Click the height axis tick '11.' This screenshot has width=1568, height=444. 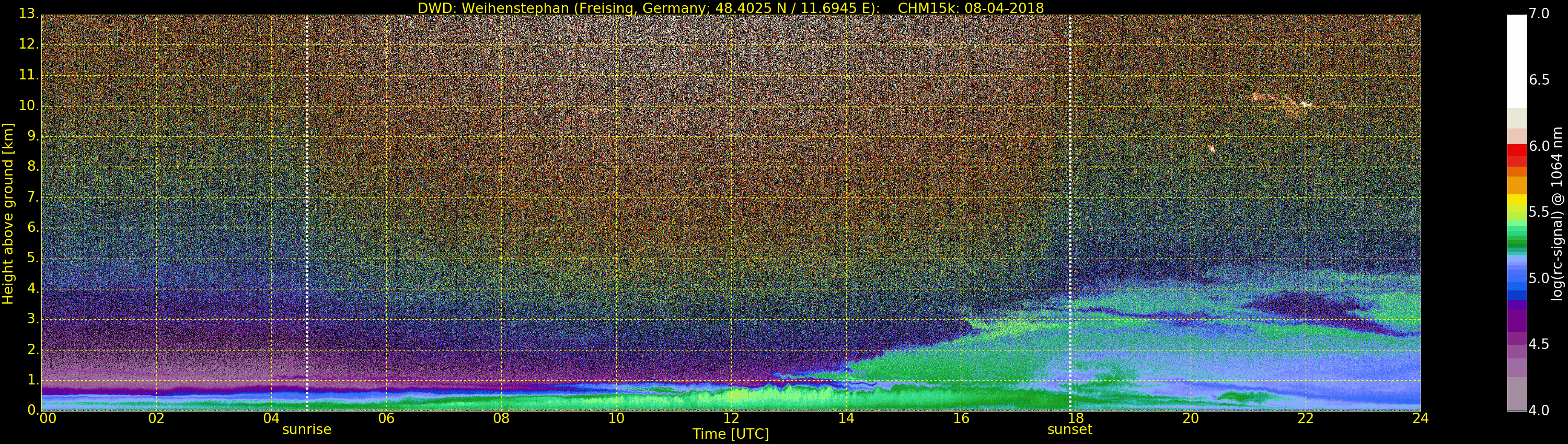click(x=28, y=75)
